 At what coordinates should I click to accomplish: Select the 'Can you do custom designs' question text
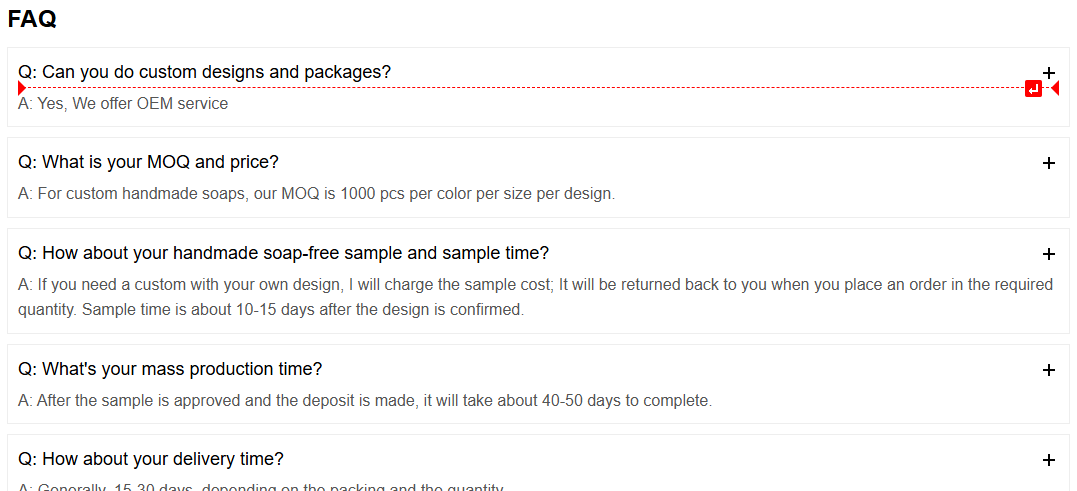pyautogui.click(x=205, y=71)
